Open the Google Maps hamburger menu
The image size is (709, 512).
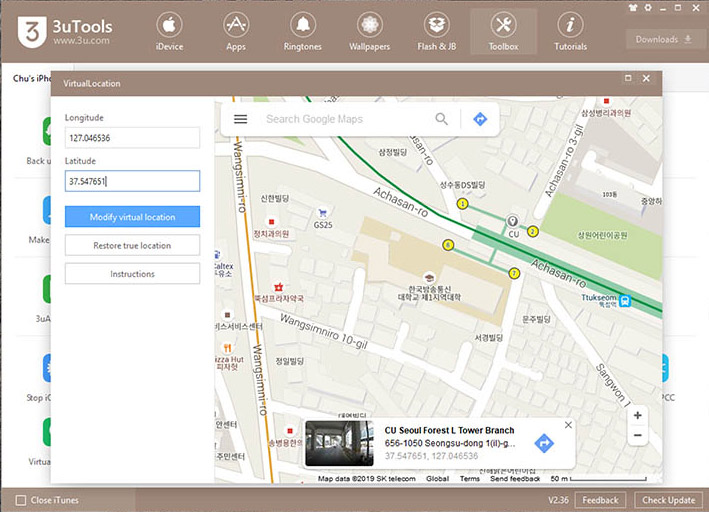241,119
